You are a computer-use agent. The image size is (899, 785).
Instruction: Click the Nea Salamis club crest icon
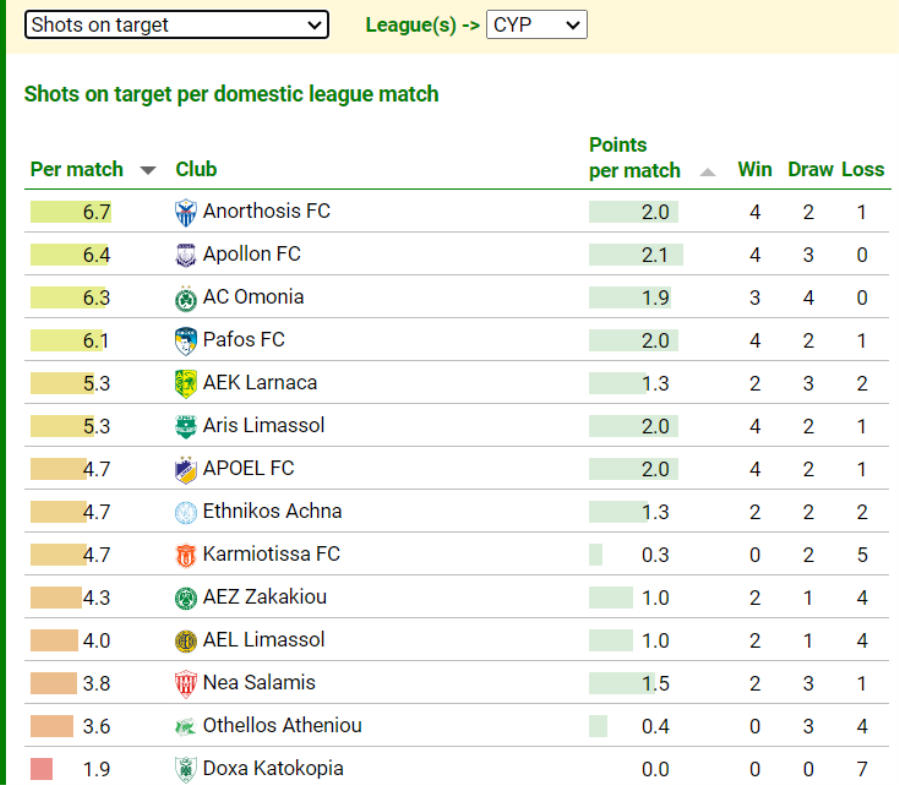pyautogui.click(x=186, y=684)
